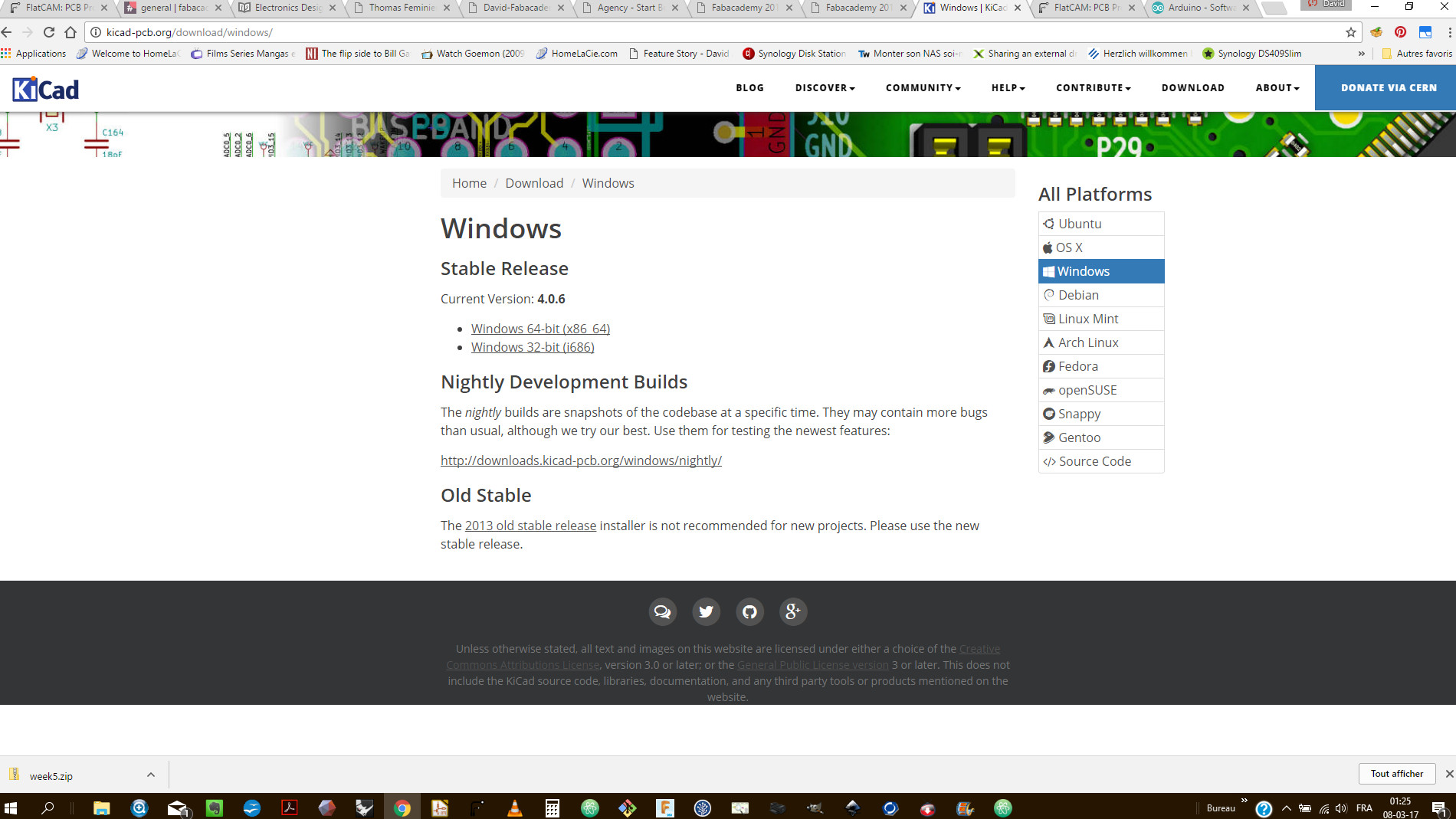Reload the page with refresh icon
Image resolution: width=1456 pixels, height=819 pixels.
click(49, 32)
